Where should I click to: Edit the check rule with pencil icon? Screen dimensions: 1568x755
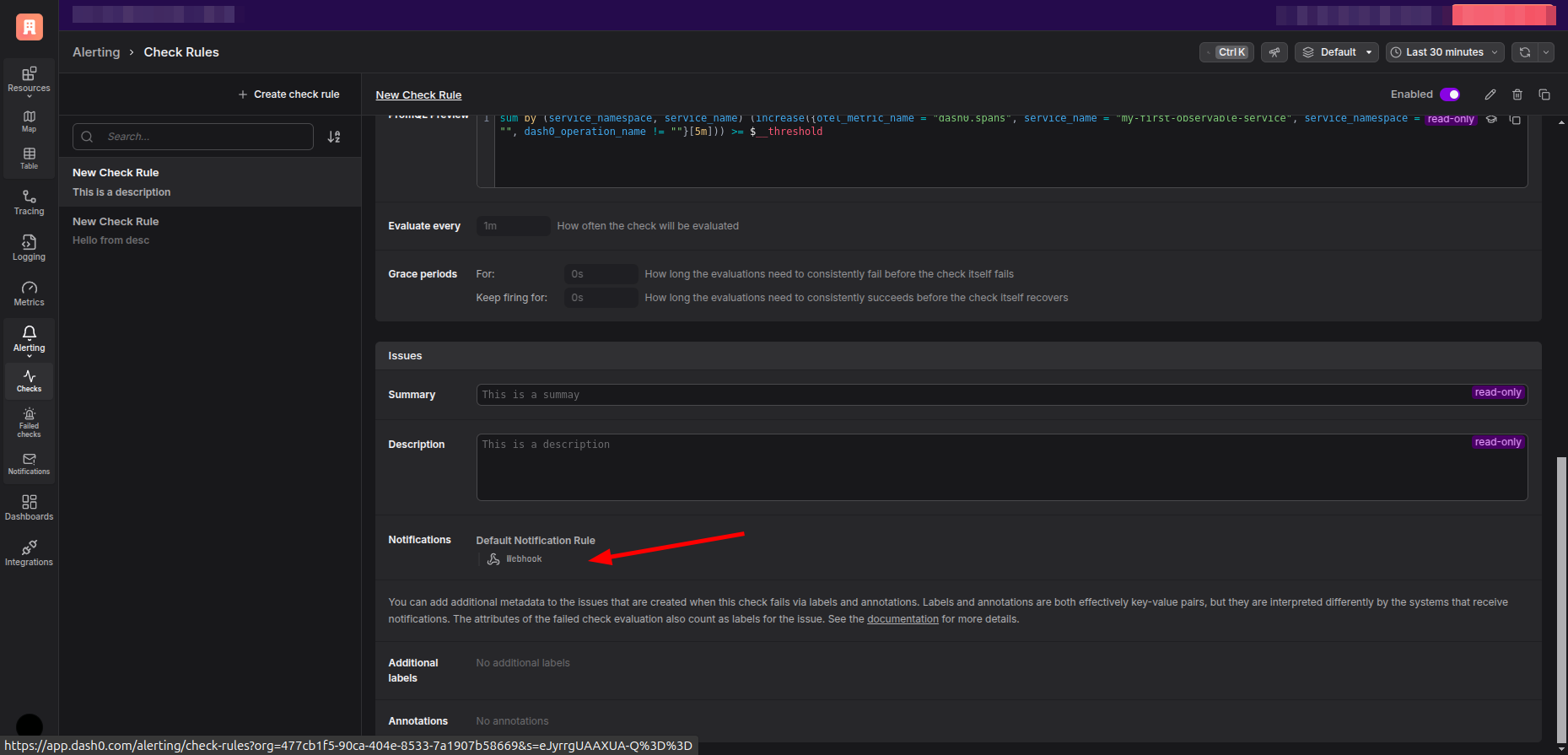point(1490,94)
